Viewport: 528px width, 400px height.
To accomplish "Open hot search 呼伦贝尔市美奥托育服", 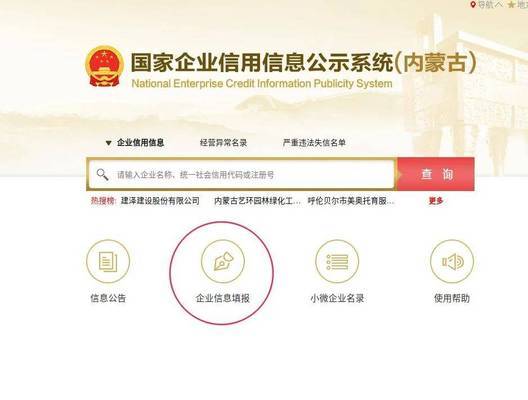I will 351,201.
